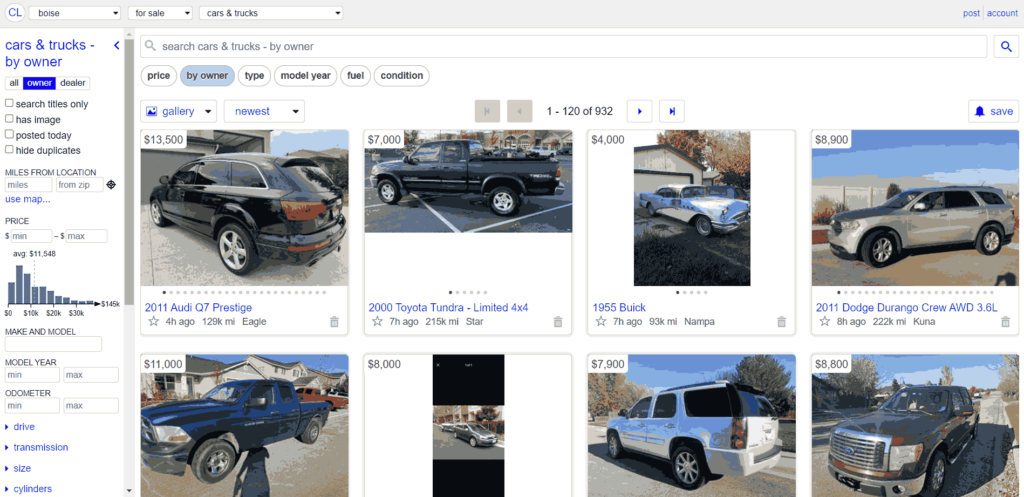Select the condition filter pill
The width and height of the screenshot is (1024, 497).
point(402,76)
